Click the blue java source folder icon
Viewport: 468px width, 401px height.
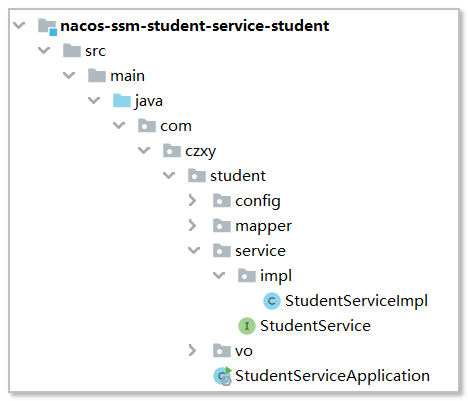[x=122, y=101]
